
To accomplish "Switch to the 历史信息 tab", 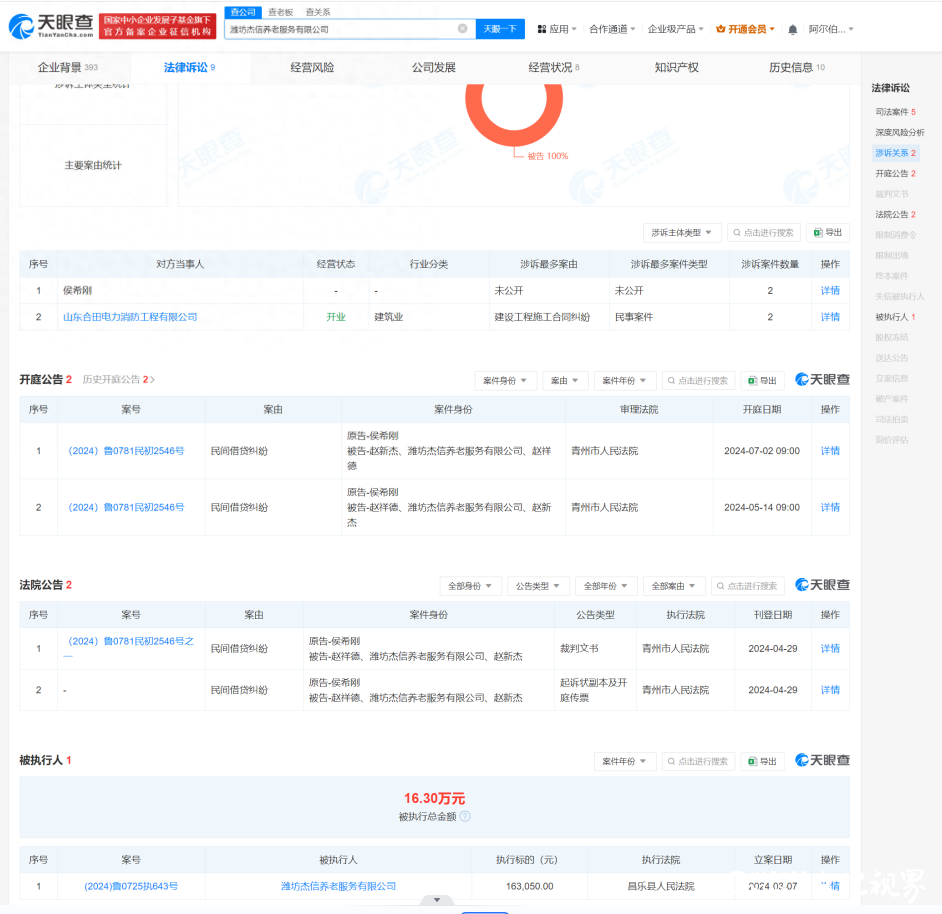I will coord(797,67).
